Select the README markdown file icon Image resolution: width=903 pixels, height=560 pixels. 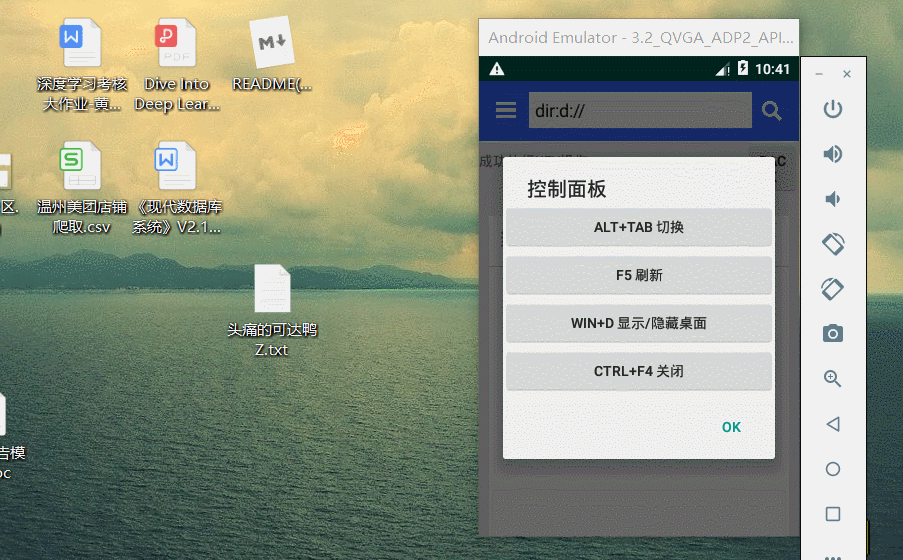[x=272, y=55]
